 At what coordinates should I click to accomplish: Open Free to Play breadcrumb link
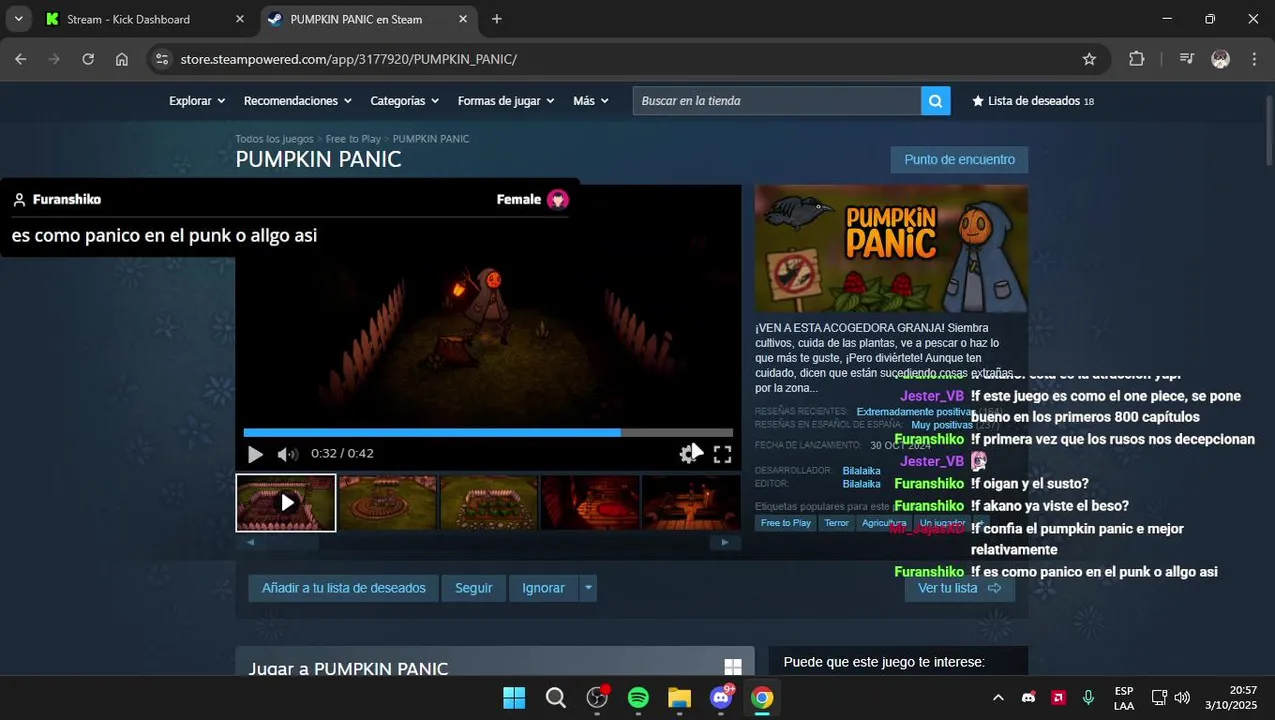pos(353,139)
